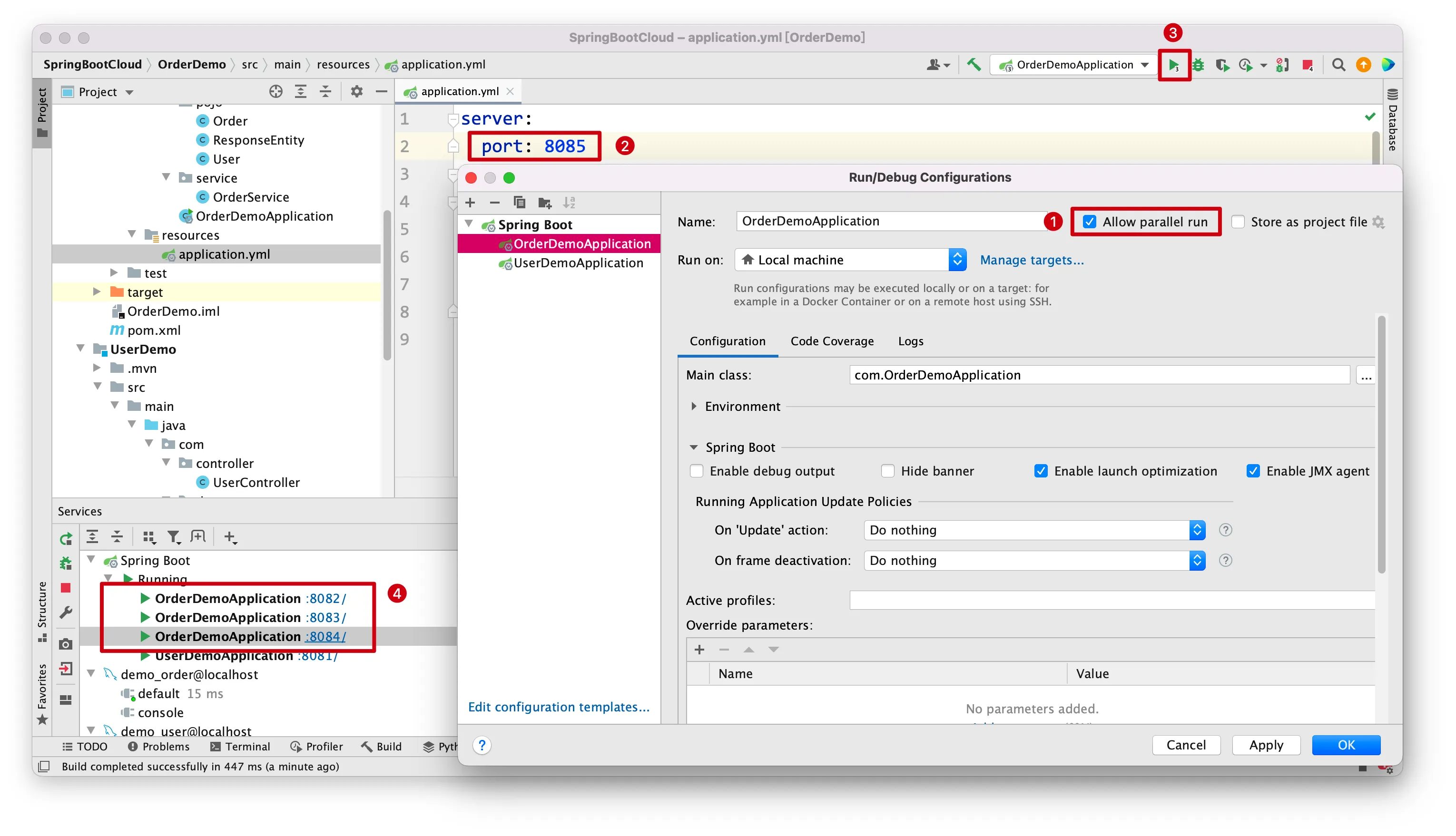The width and height of the screenshot is (1456, 836).
Task: Add new configuration with plus icon
Action: [x=471, y=203]
